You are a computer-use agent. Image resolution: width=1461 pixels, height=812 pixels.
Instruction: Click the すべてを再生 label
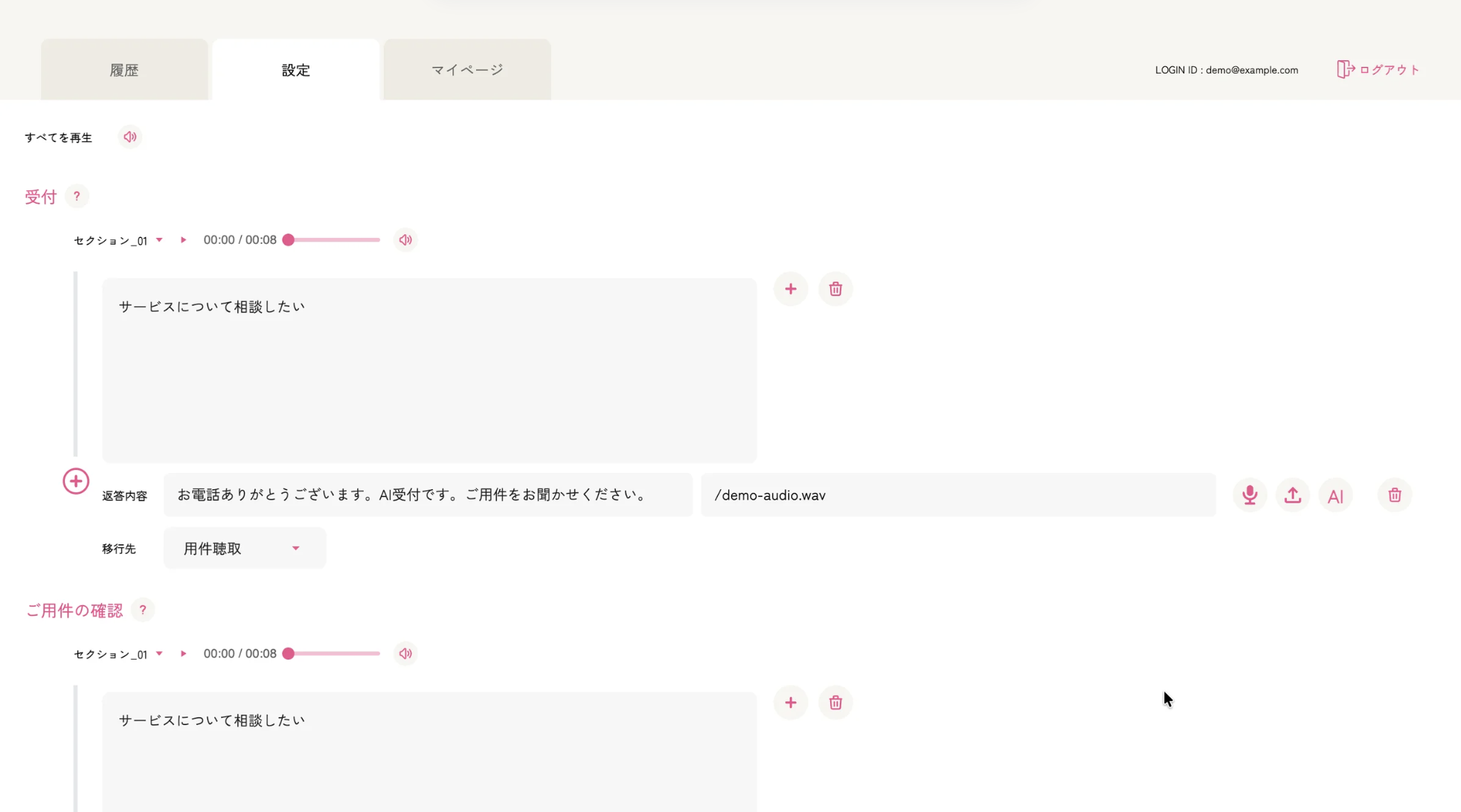tap(58, 138)
